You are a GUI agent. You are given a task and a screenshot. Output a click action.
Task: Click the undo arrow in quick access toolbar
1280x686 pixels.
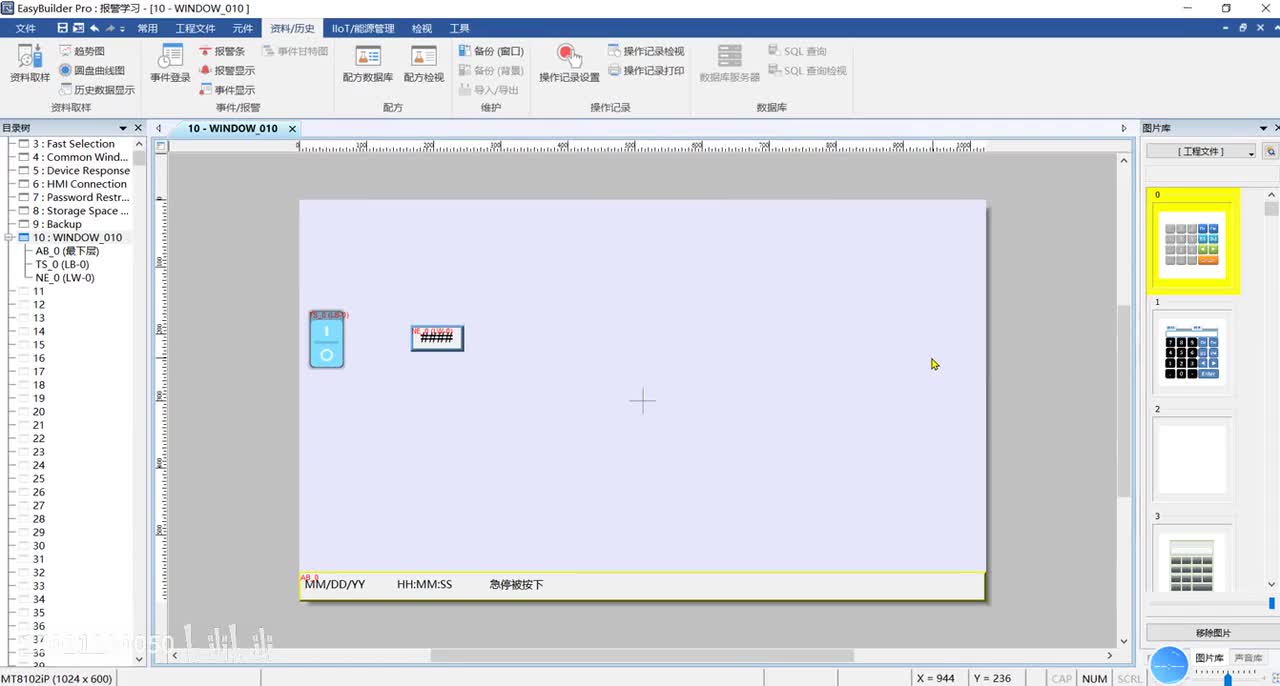point(95,28)
